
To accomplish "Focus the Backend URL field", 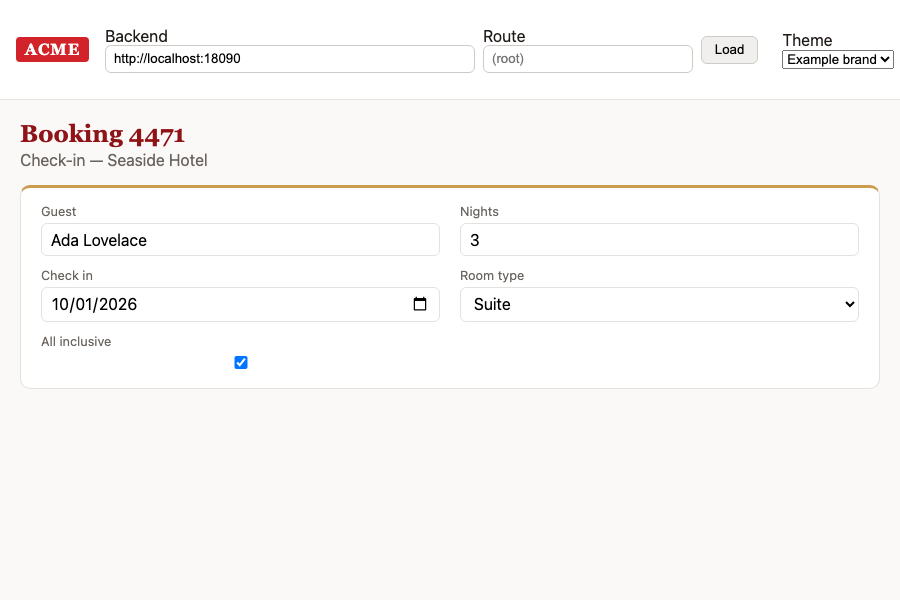I will [x=289, y=59].
